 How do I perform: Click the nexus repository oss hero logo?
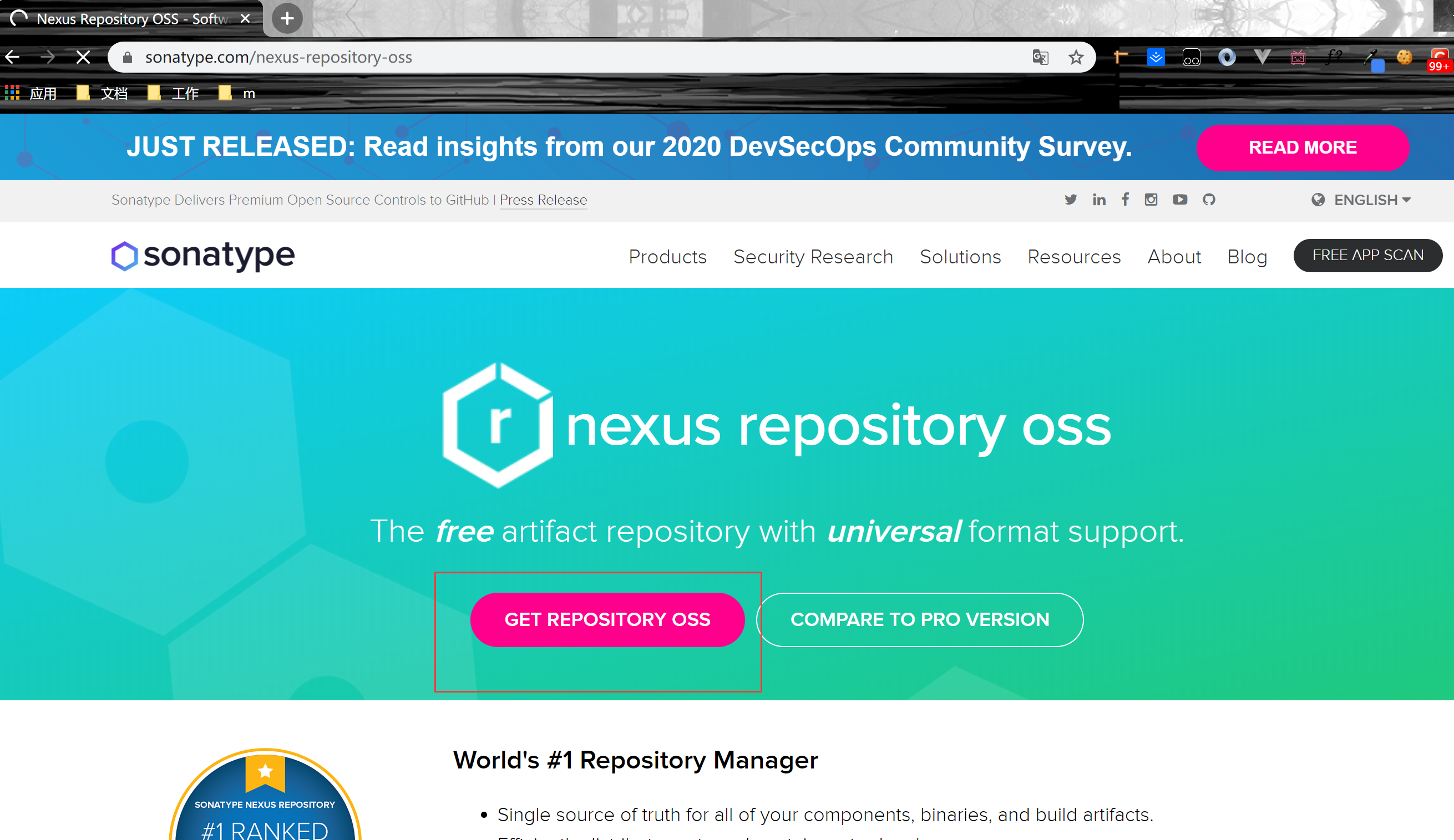click(x=777, y=425)
